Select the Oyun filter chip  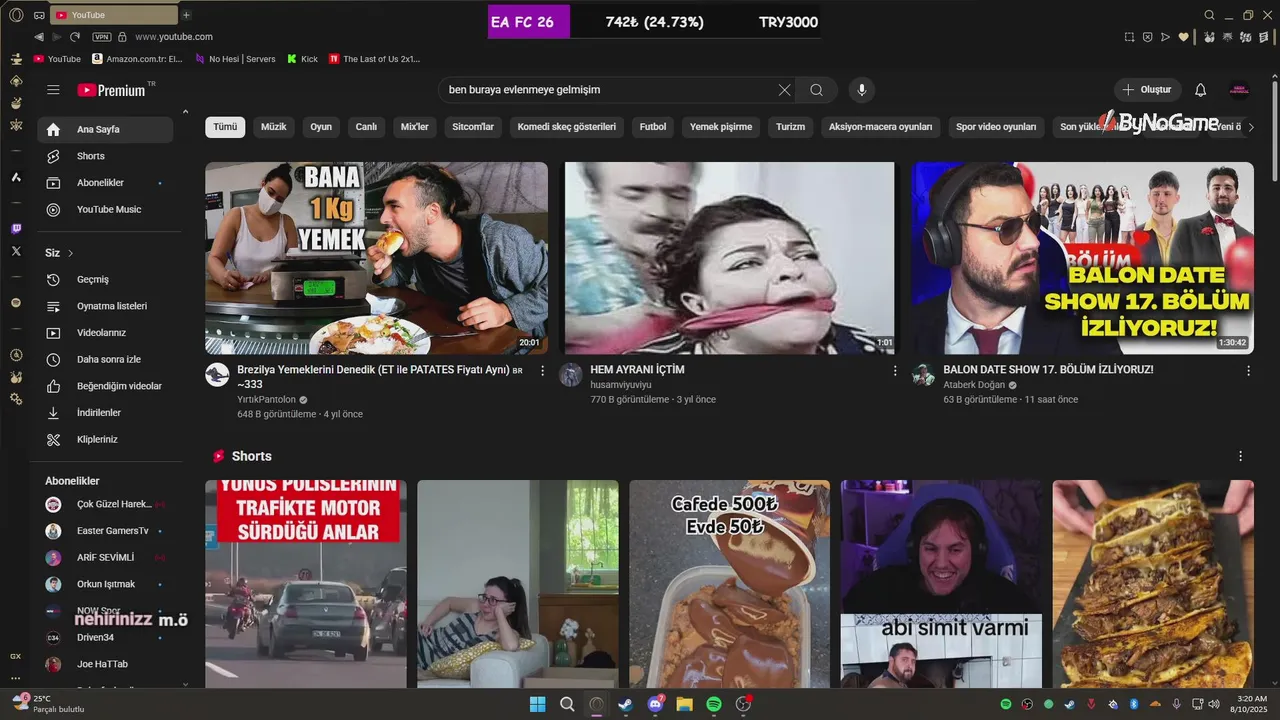(321, 127)
